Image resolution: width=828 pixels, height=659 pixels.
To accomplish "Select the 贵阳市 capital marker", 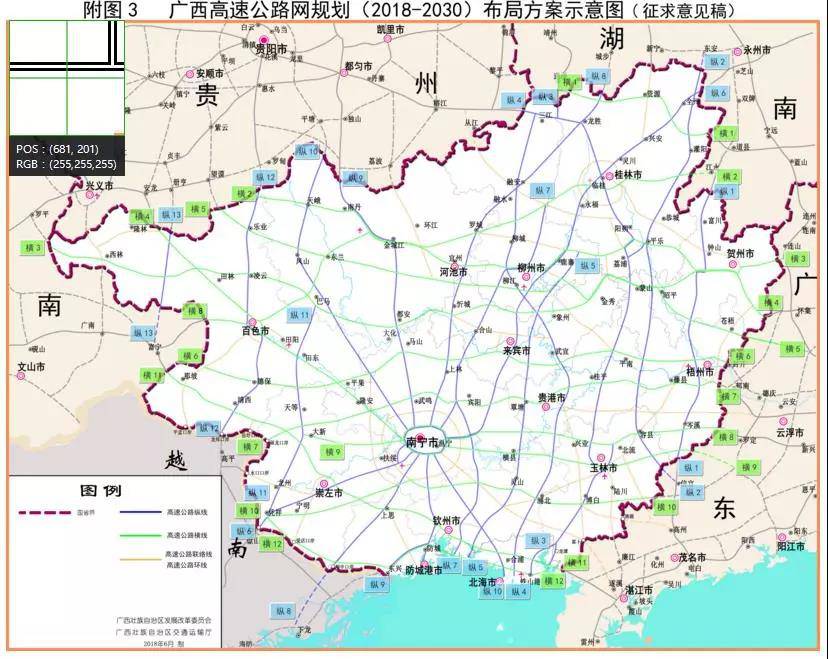I will click(x=264, y=41).
